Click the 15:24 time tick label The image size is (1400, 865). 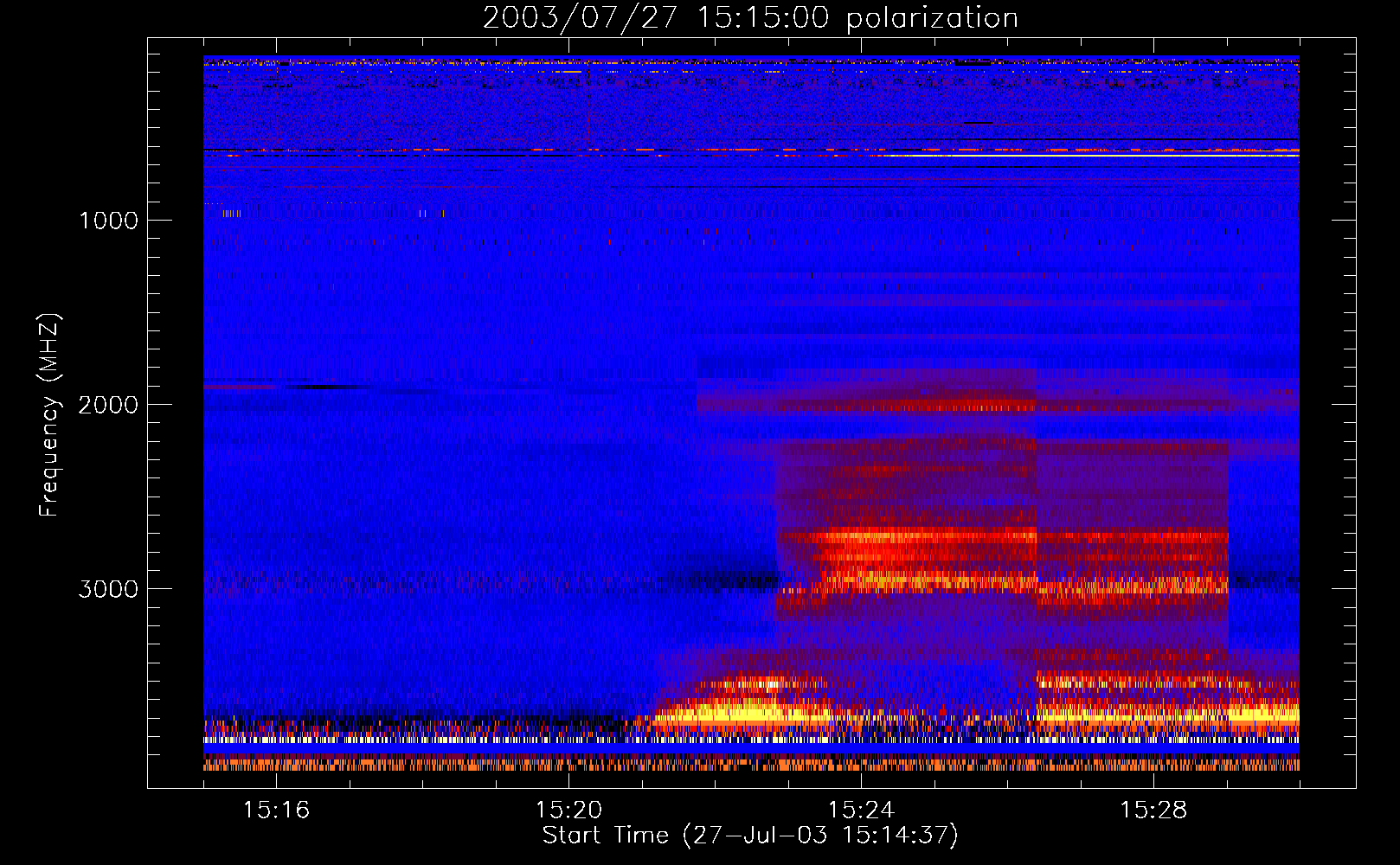(861, 811)
